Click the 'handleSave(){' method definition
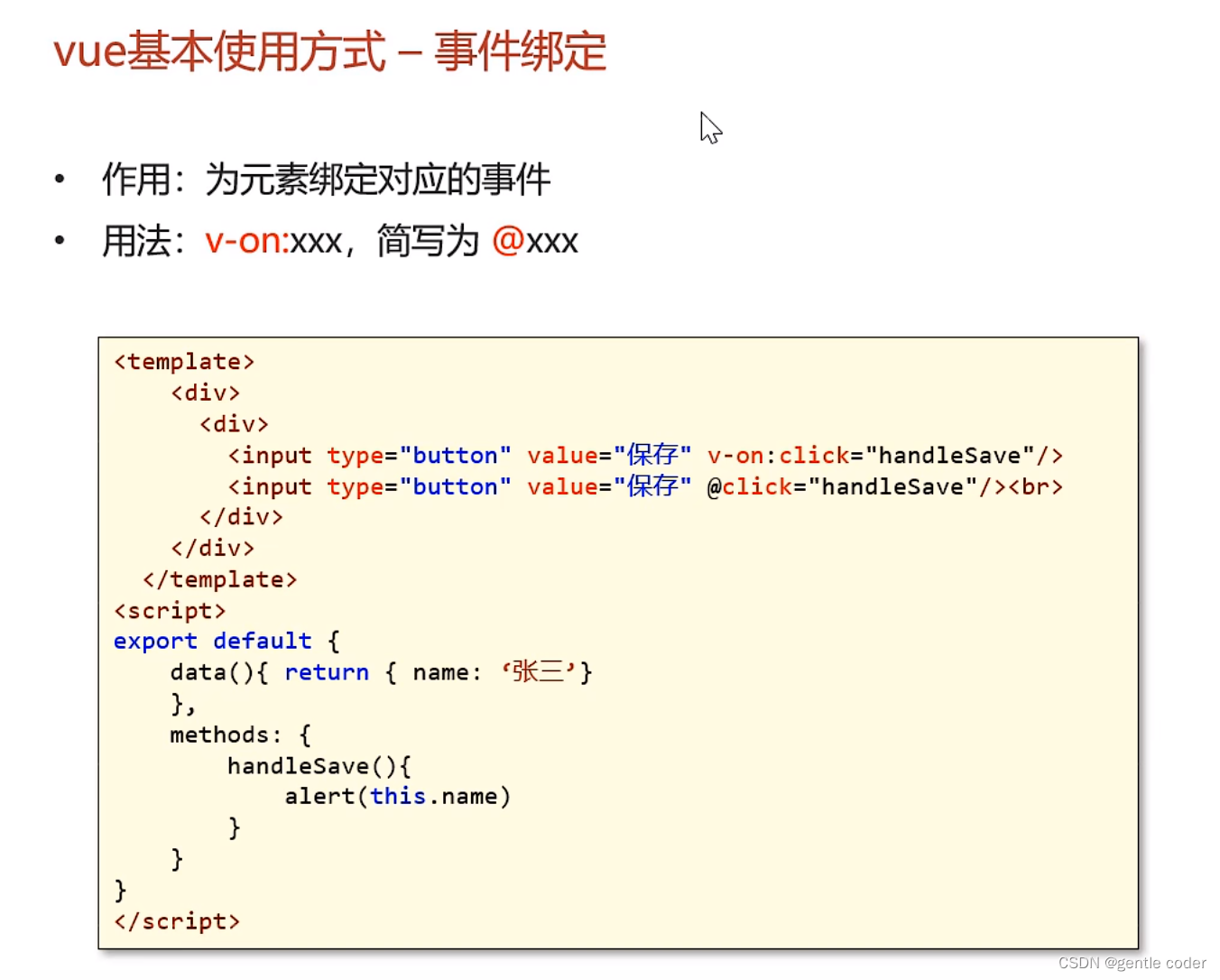 (x=319, y=766)
